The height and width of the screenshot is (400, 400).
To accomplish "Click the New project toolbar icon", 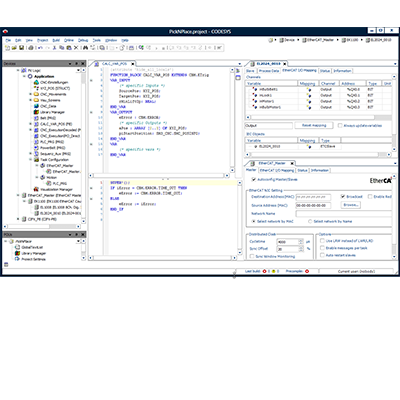I will tap(7, 48).
